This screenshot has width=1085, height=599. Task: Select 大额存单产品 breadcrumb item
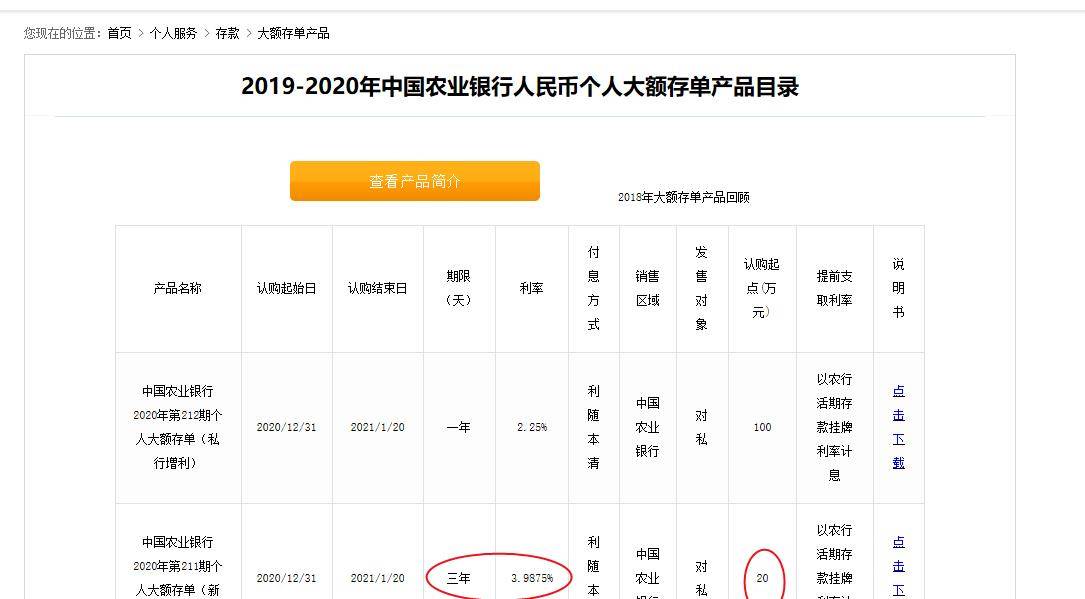[293, 33]
